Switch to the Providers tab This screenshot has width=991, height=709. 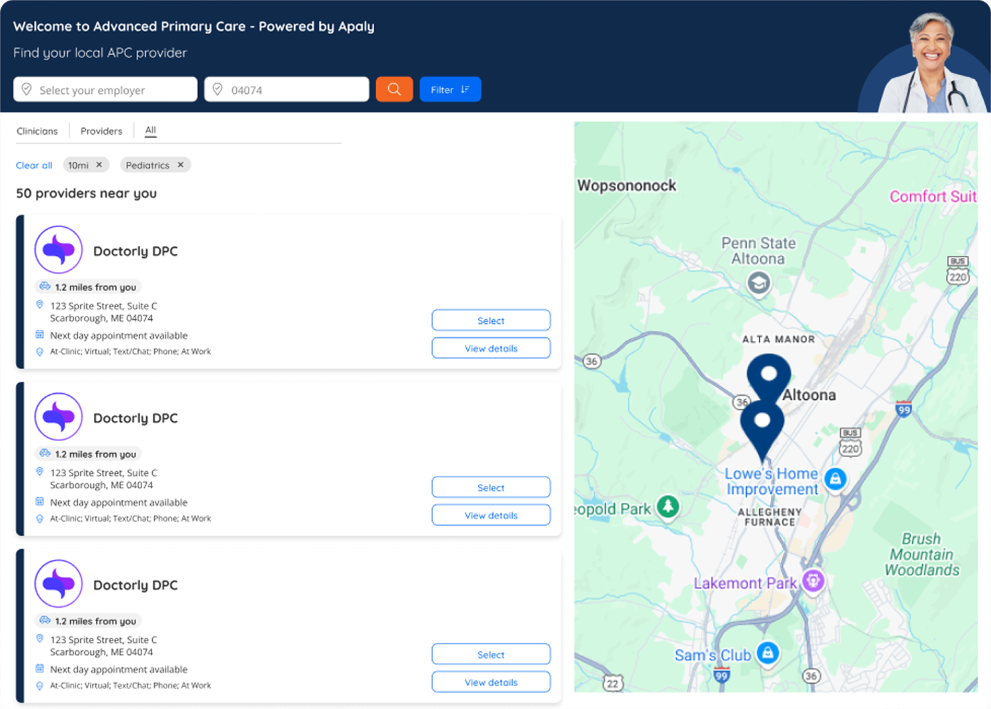click(101, 131)
